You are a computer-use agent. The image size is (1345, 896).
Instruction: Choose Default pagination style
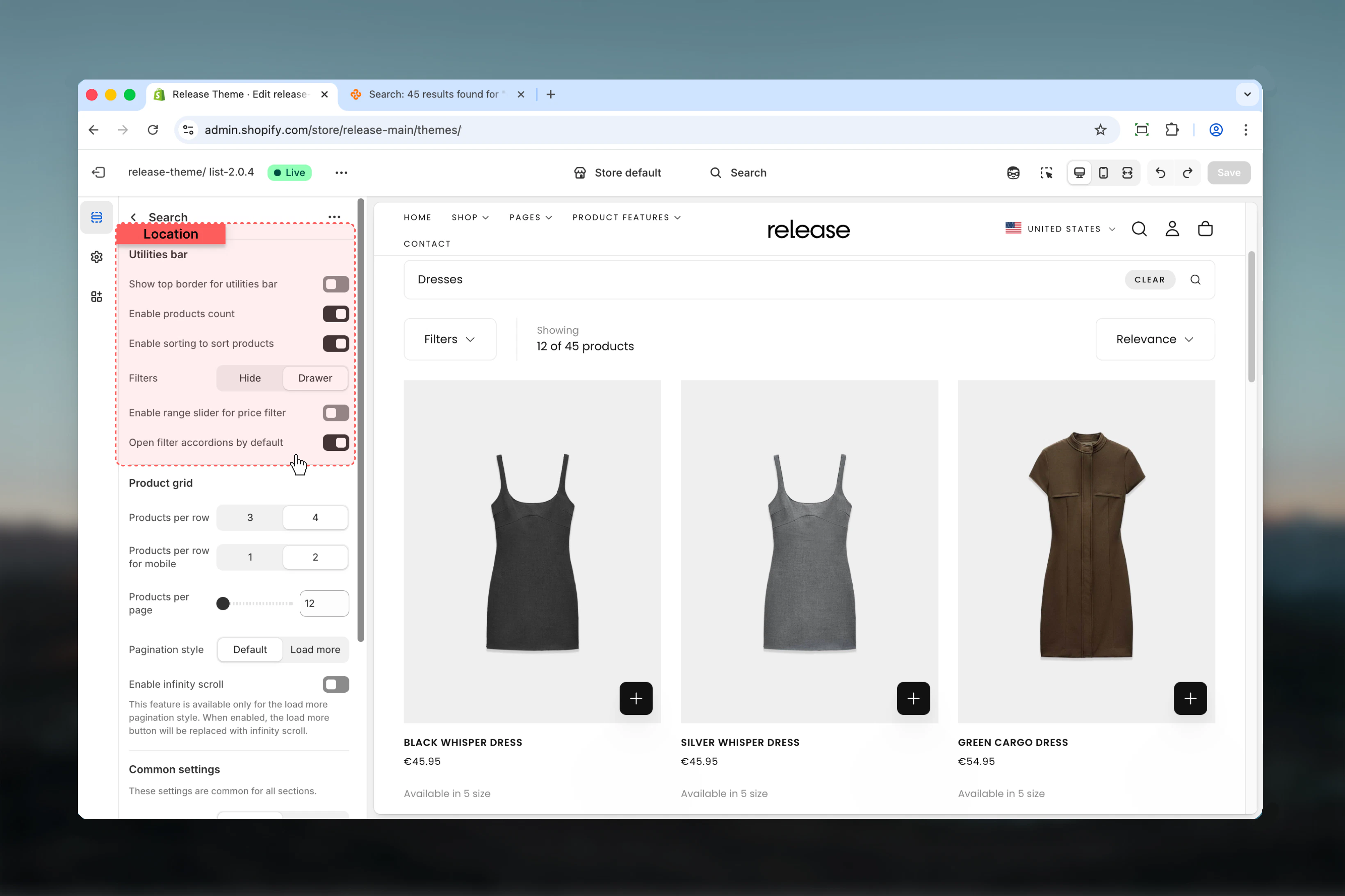pyautogui.click(x=250, y=649)
